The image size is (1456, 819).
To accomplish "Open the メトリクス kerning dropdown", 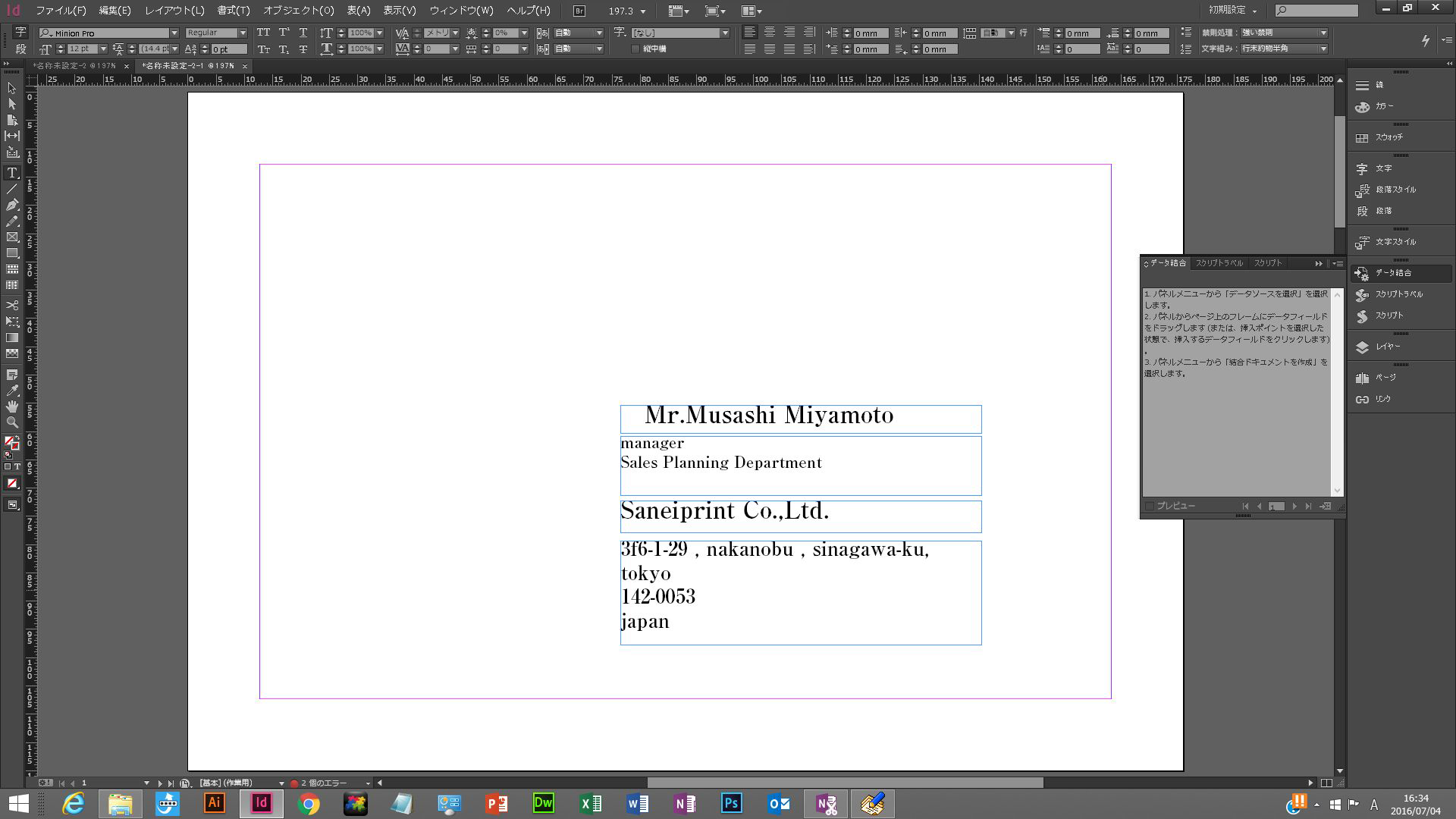I will (x=455, y=33).
